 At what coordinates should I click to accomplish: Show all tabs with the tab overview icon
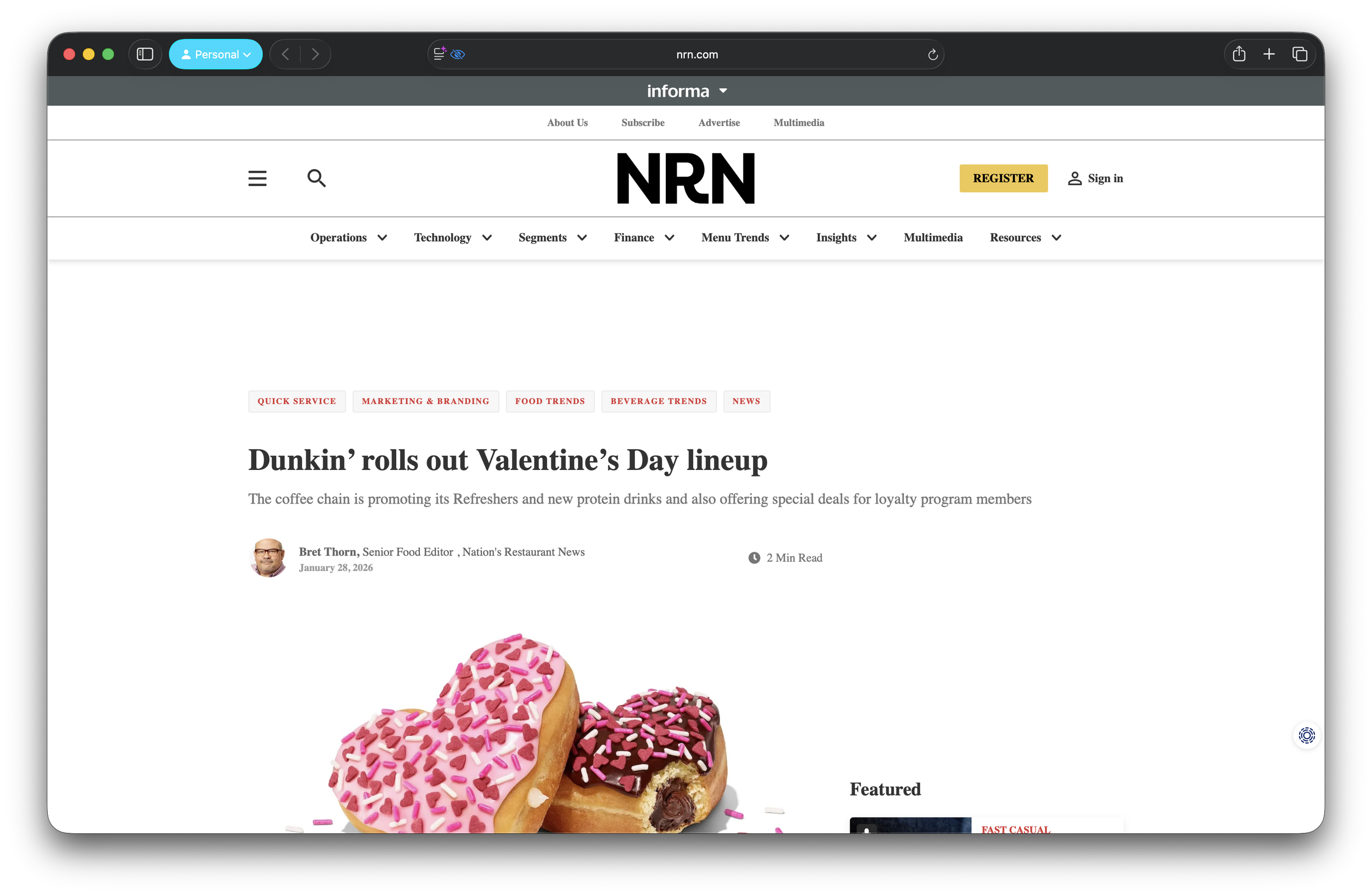pos(1300,54)
